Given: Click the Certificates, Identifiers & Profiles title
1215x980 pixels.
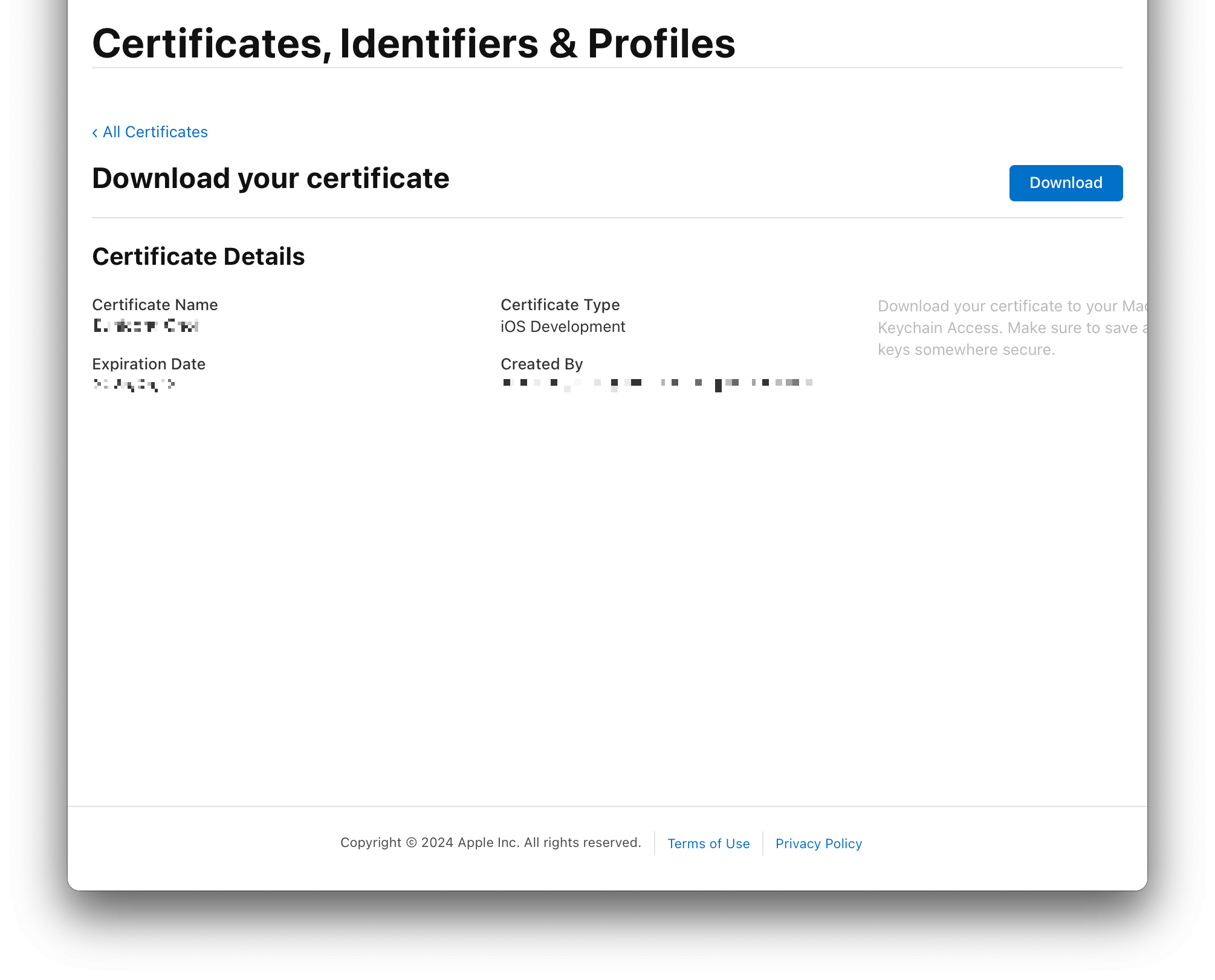Looking at the screenshot, I should [413, 44].
